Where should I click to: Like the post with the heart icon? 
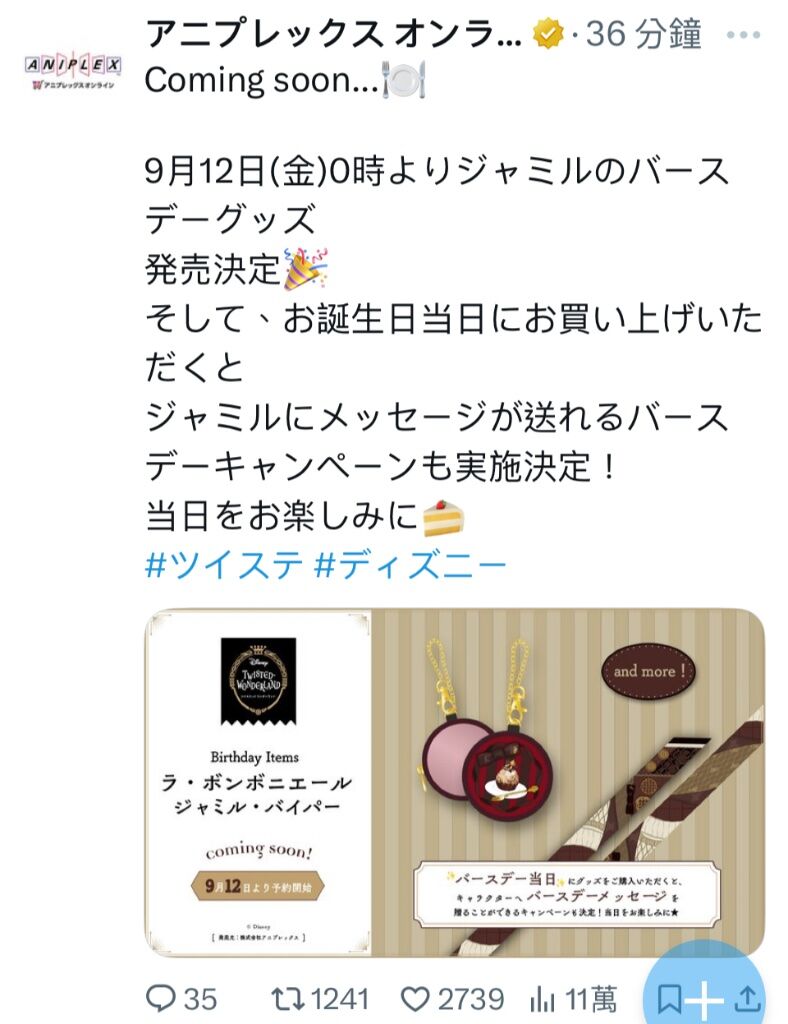click(415, 999)
